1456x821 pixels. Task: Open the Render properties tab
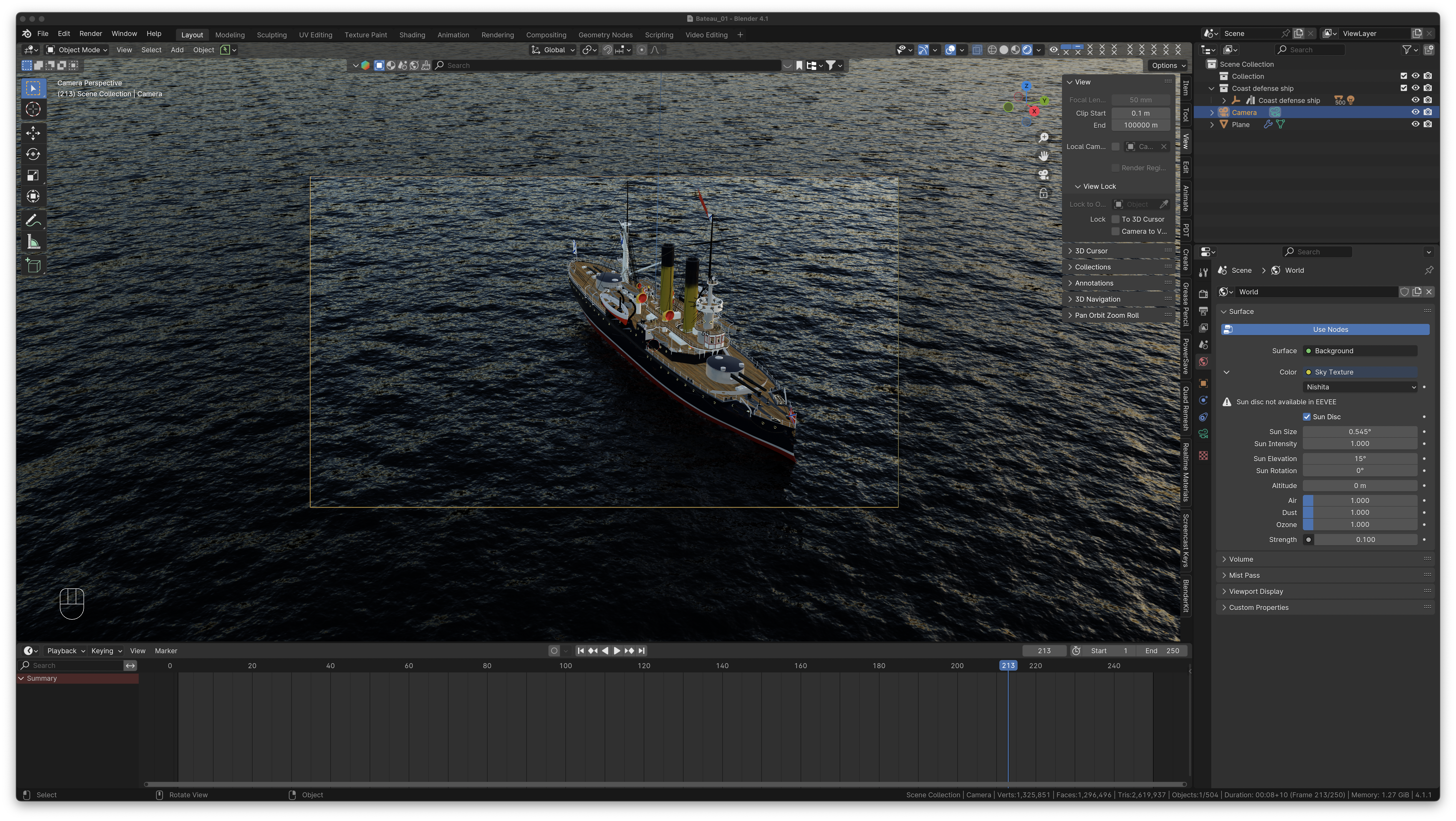point(1203,294)
